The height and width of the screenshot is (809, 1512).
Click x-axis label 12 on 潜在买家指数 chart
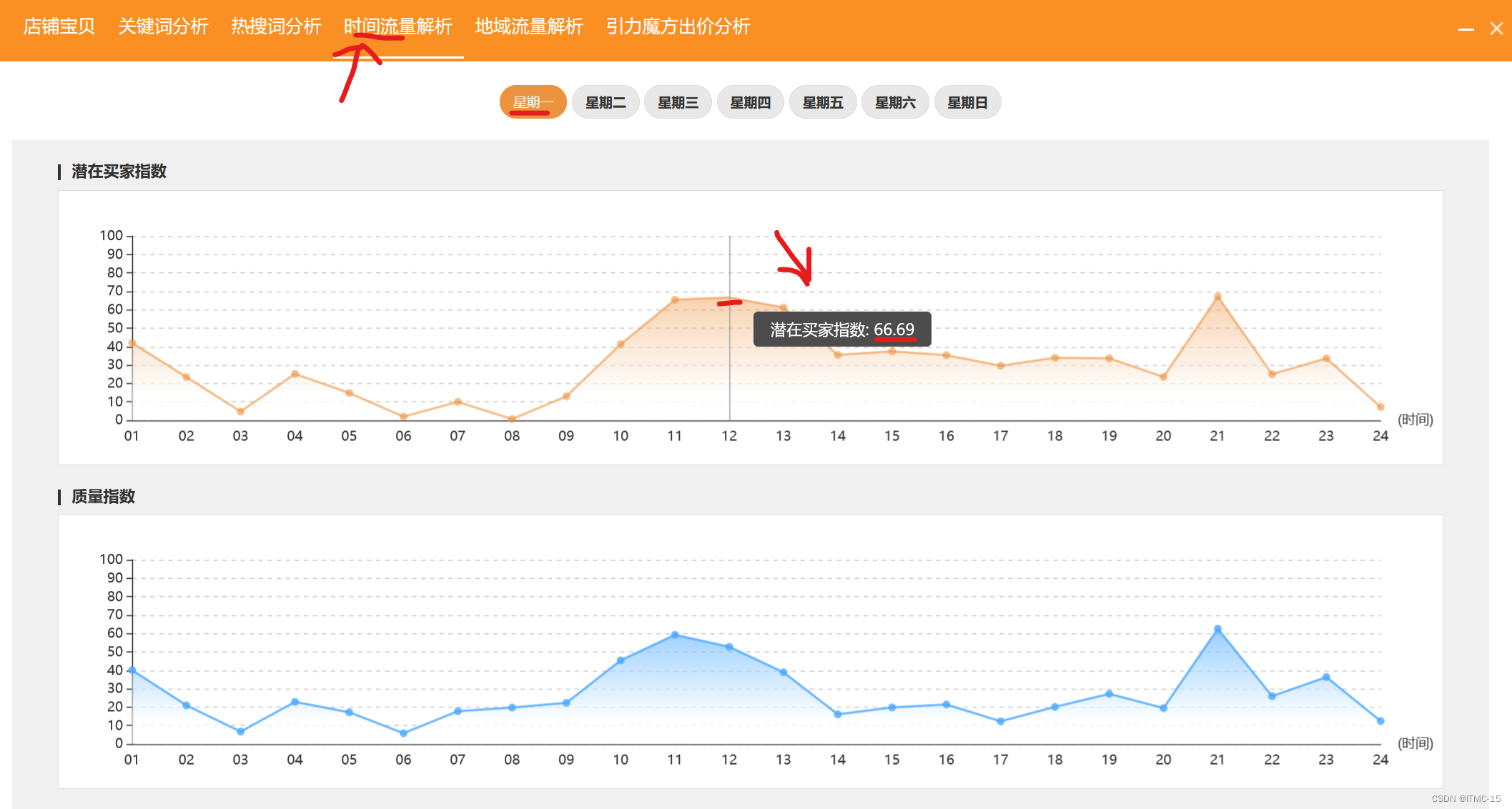click(729, 436)
